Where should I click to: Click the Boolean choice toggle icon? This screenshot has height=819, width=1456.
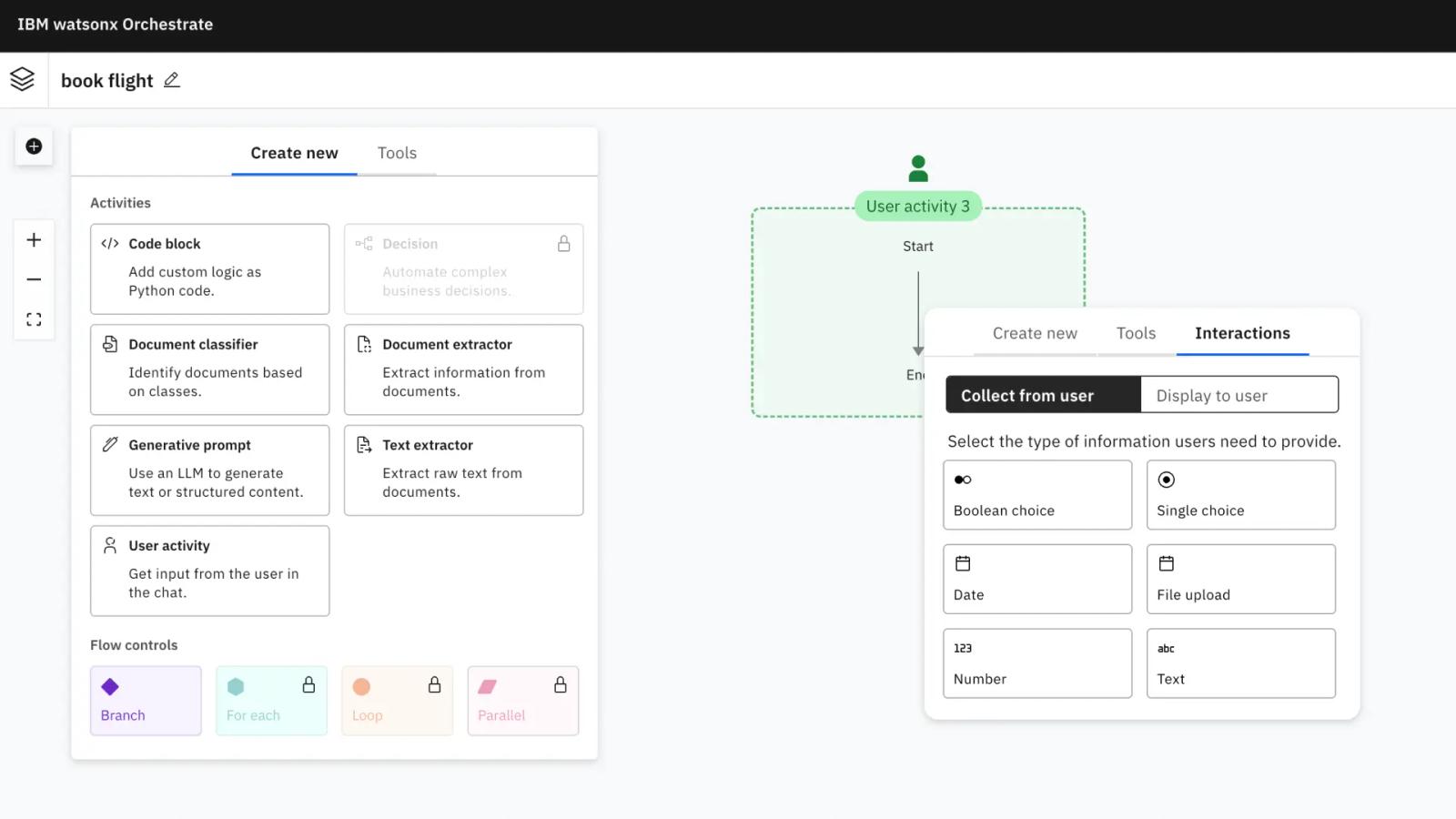[963, 480]
